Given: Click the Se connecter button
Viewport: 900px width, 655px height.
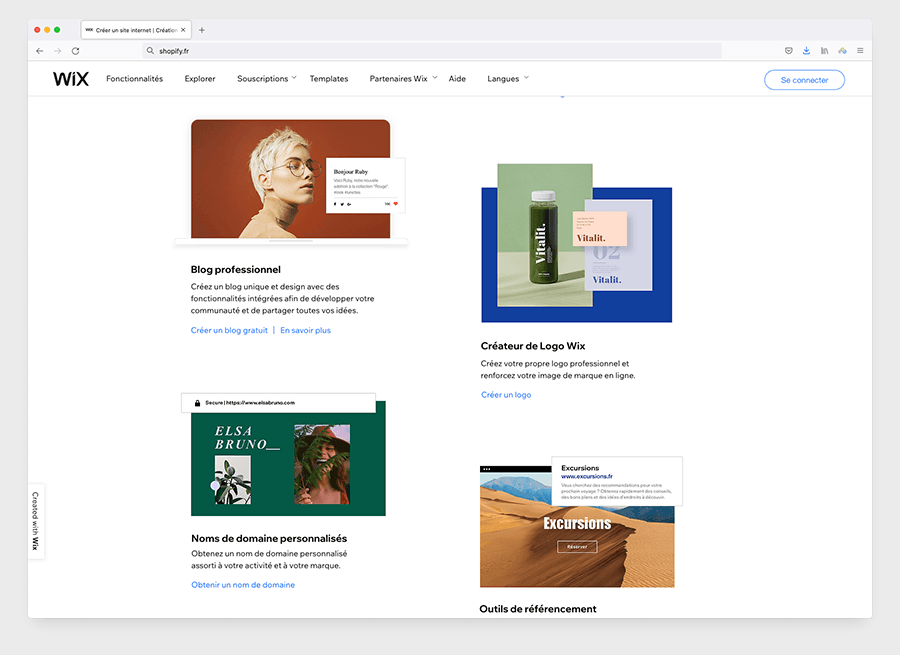Looking at the screenshot, I should click(804, 80).
